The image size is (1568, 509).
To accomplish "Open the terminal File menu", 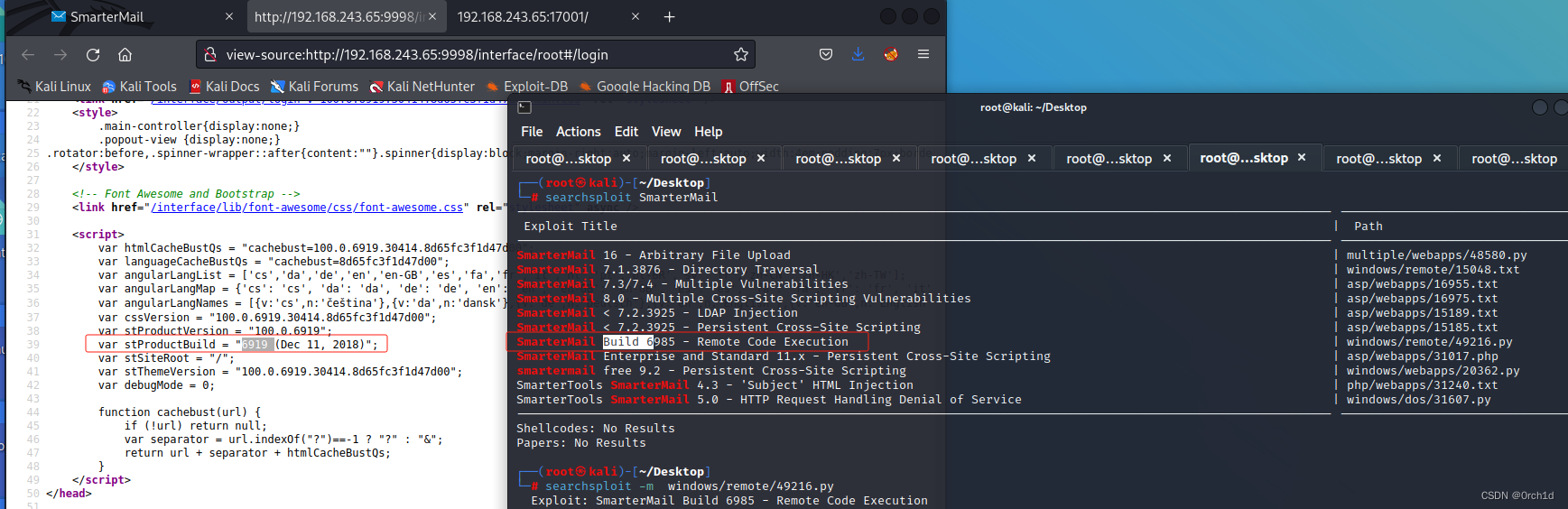I will coord(532,132).
